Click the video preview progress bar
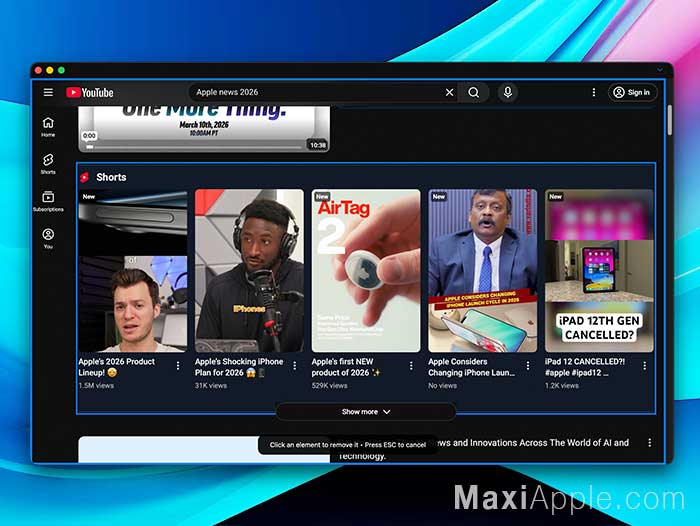Screen dimensions: 700x526 point(195,146)
